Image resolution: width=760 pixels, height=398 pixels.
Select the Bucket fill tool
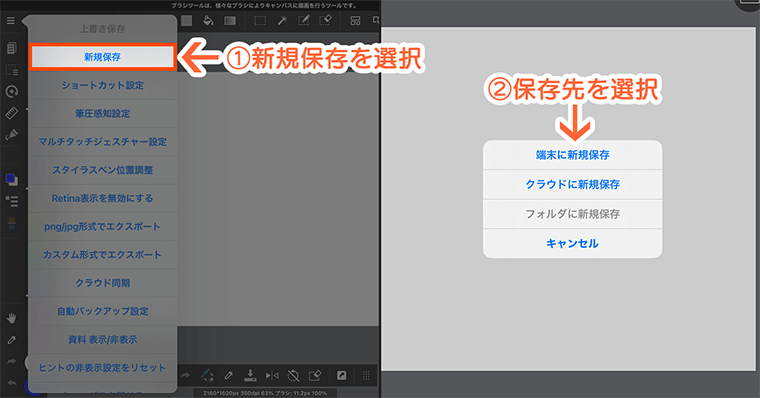(208, 20)
